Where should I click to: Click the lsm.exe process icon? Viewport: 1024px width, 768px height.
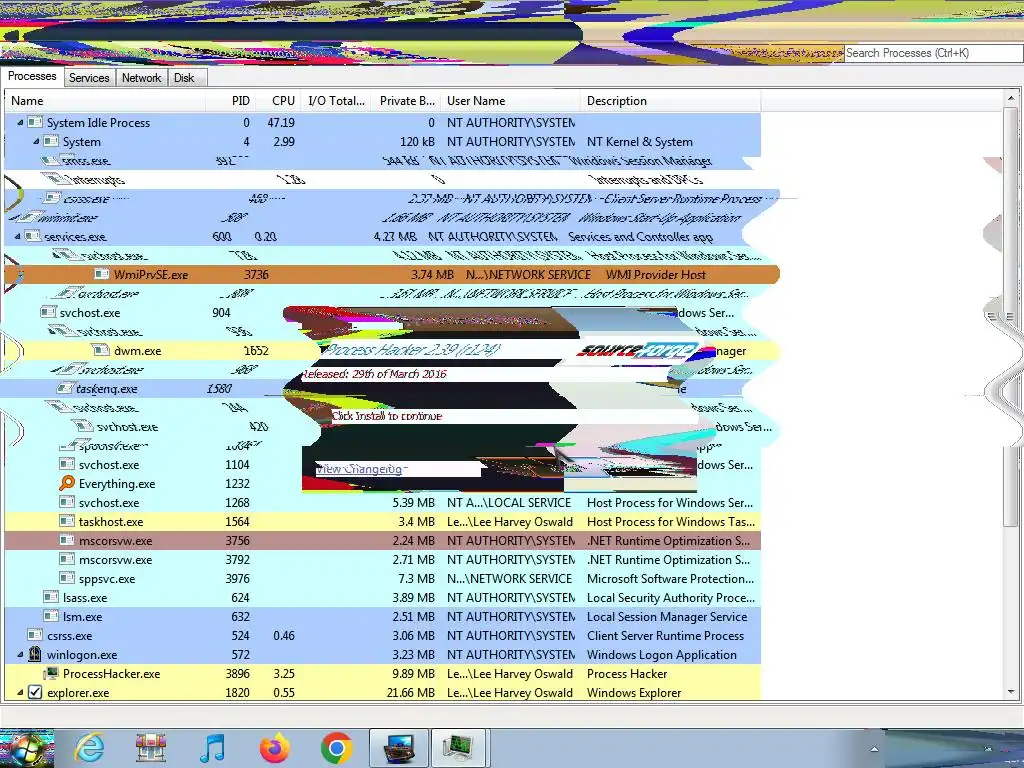point(51,616)
